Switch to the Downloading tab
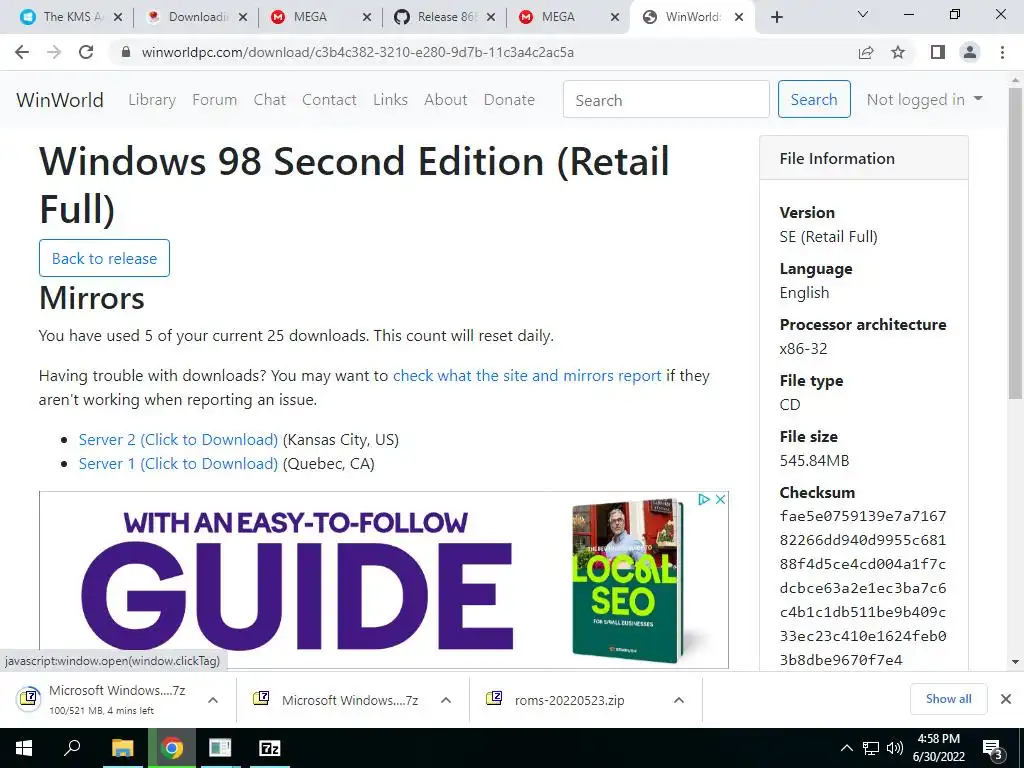This screenshot has width=1024, height=768. [196, 17]
